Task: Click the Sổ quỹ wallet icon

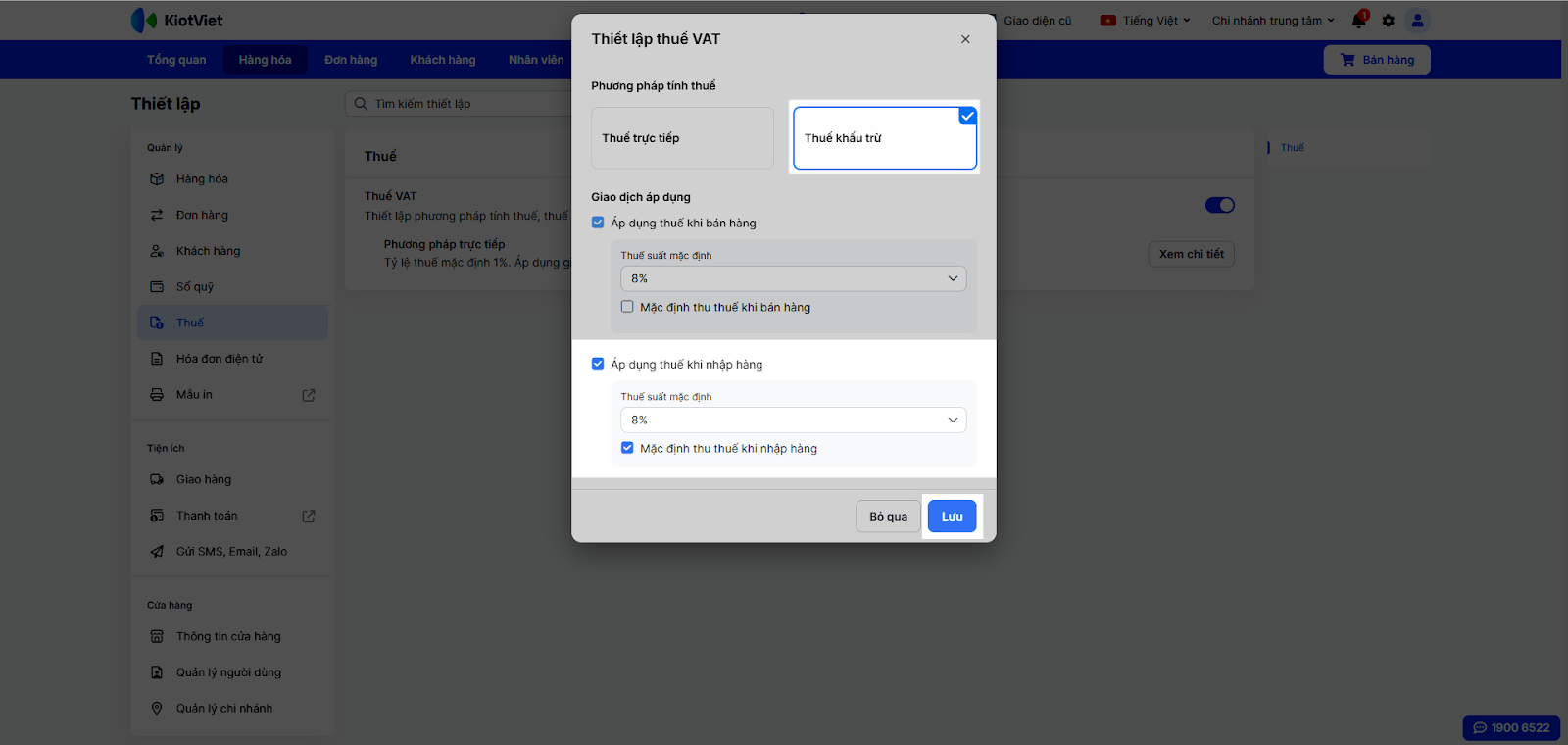Action: tap(157, 287)
